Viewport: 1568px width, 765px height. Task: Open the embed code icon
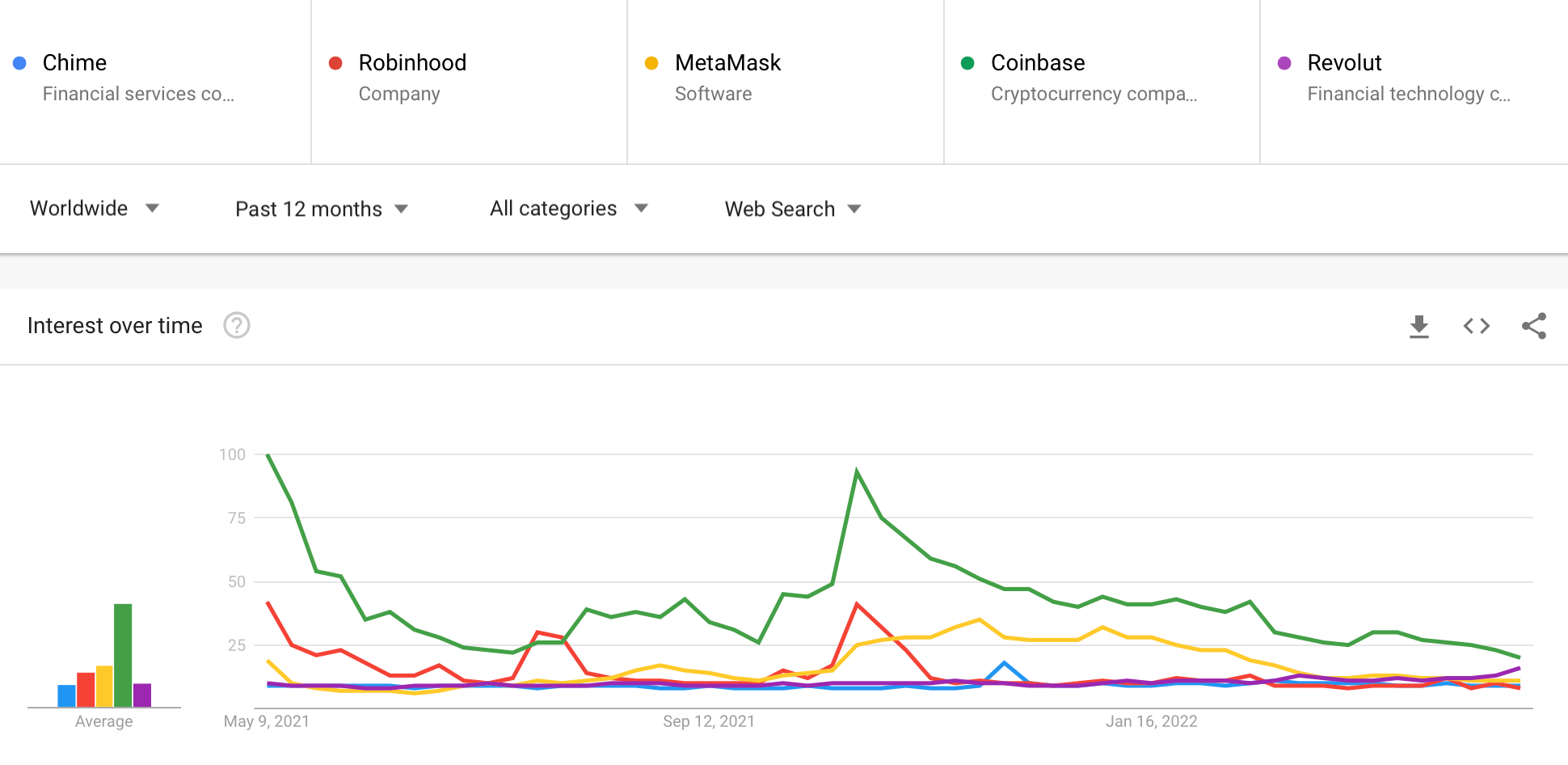[x=1477, y=326]
